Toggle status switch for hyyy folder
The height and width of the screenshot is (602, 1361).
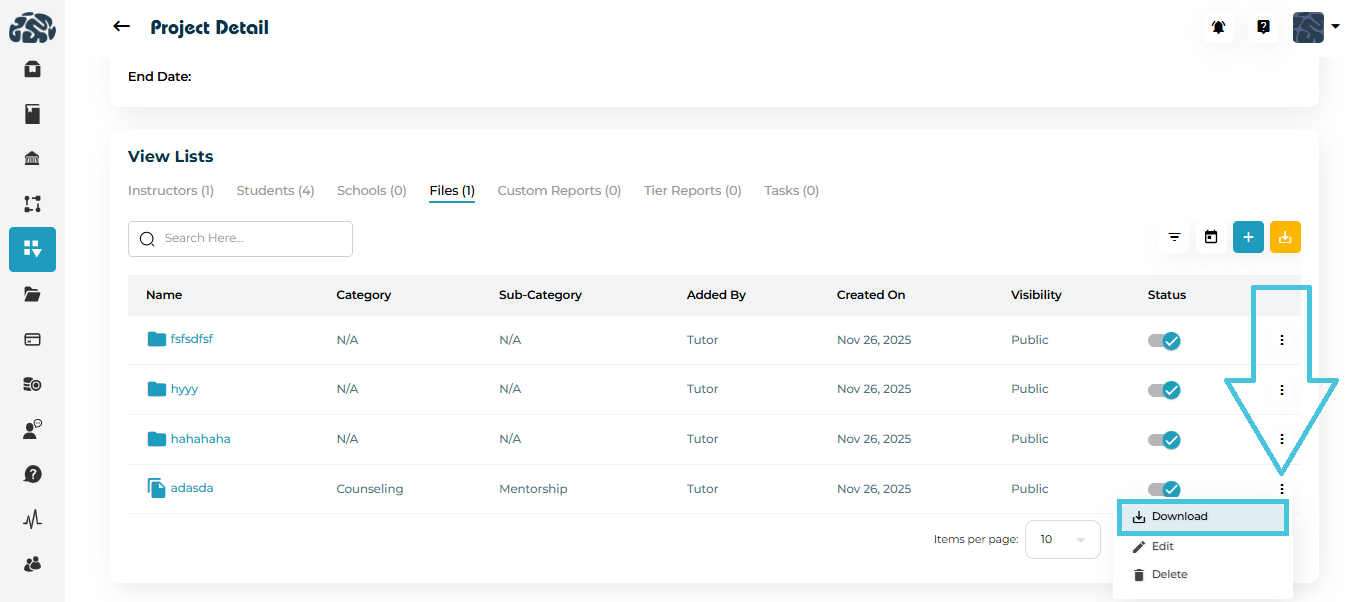click(x=1164, y=389)
